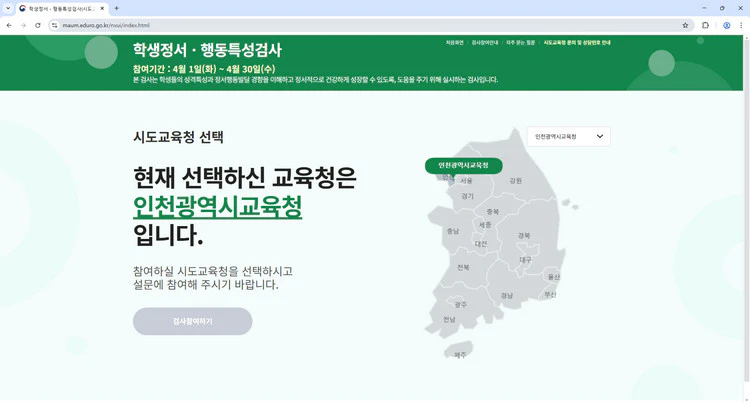Open the 검사참여안내 menu item
The height and width of the screenshot is (403, 750).
pos(485,43)
